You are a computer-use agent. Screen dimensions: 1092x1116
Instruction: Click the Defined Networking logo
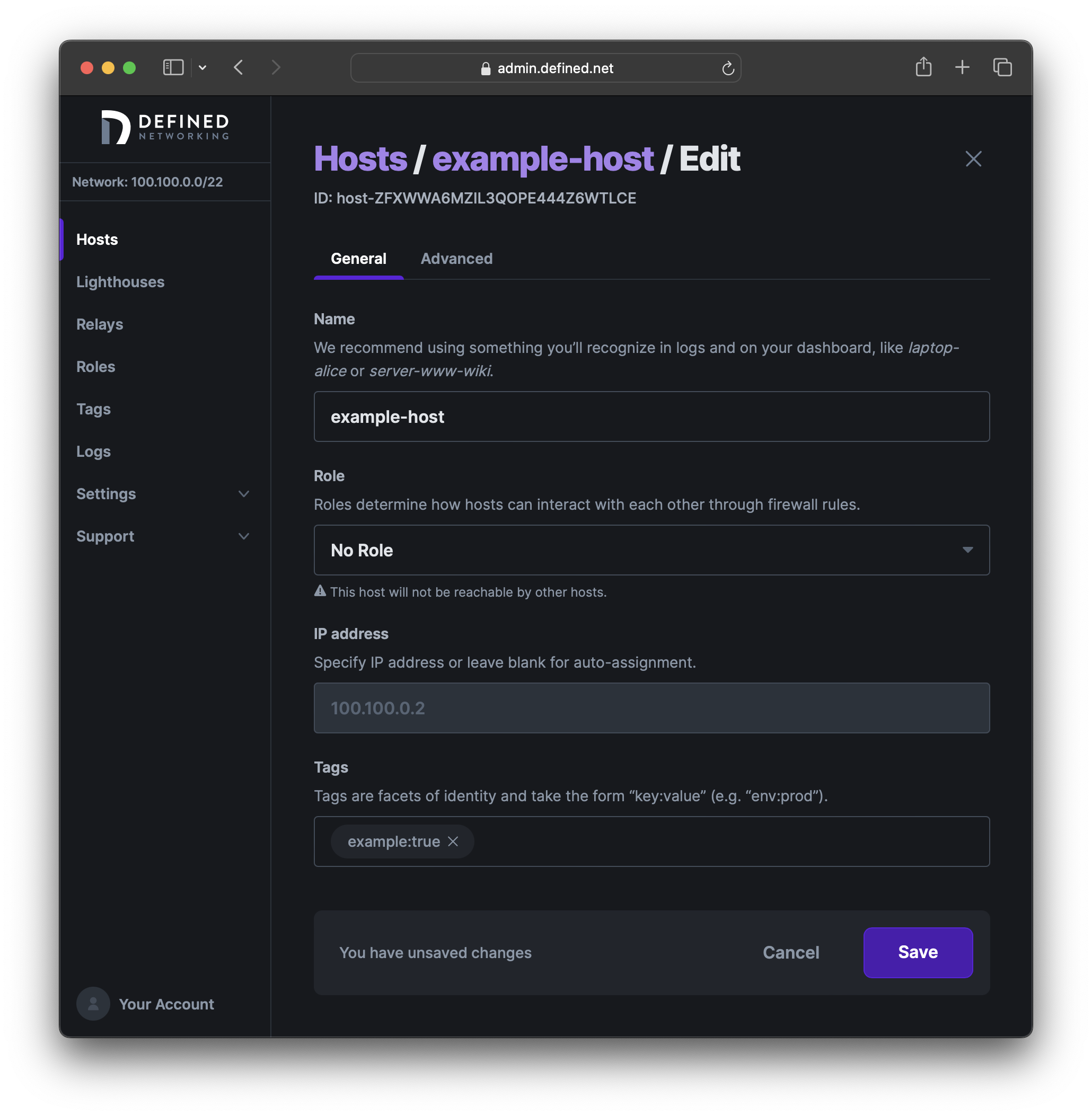[x=165, y=127]
